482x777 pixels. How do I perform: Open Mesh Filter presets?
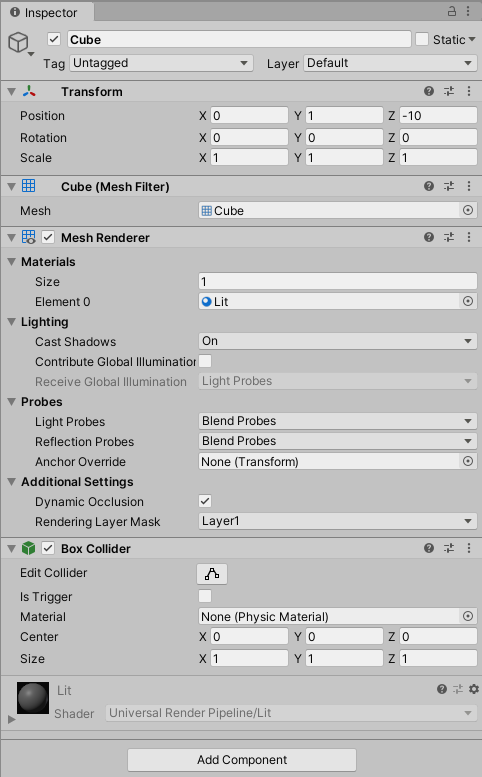449,186
